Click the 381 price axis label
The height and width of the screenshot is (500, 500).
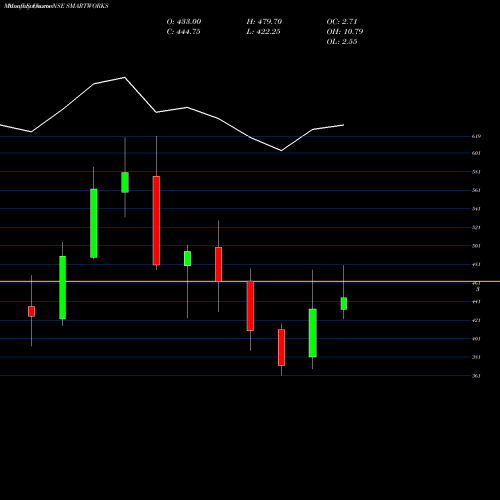(476, 357)
